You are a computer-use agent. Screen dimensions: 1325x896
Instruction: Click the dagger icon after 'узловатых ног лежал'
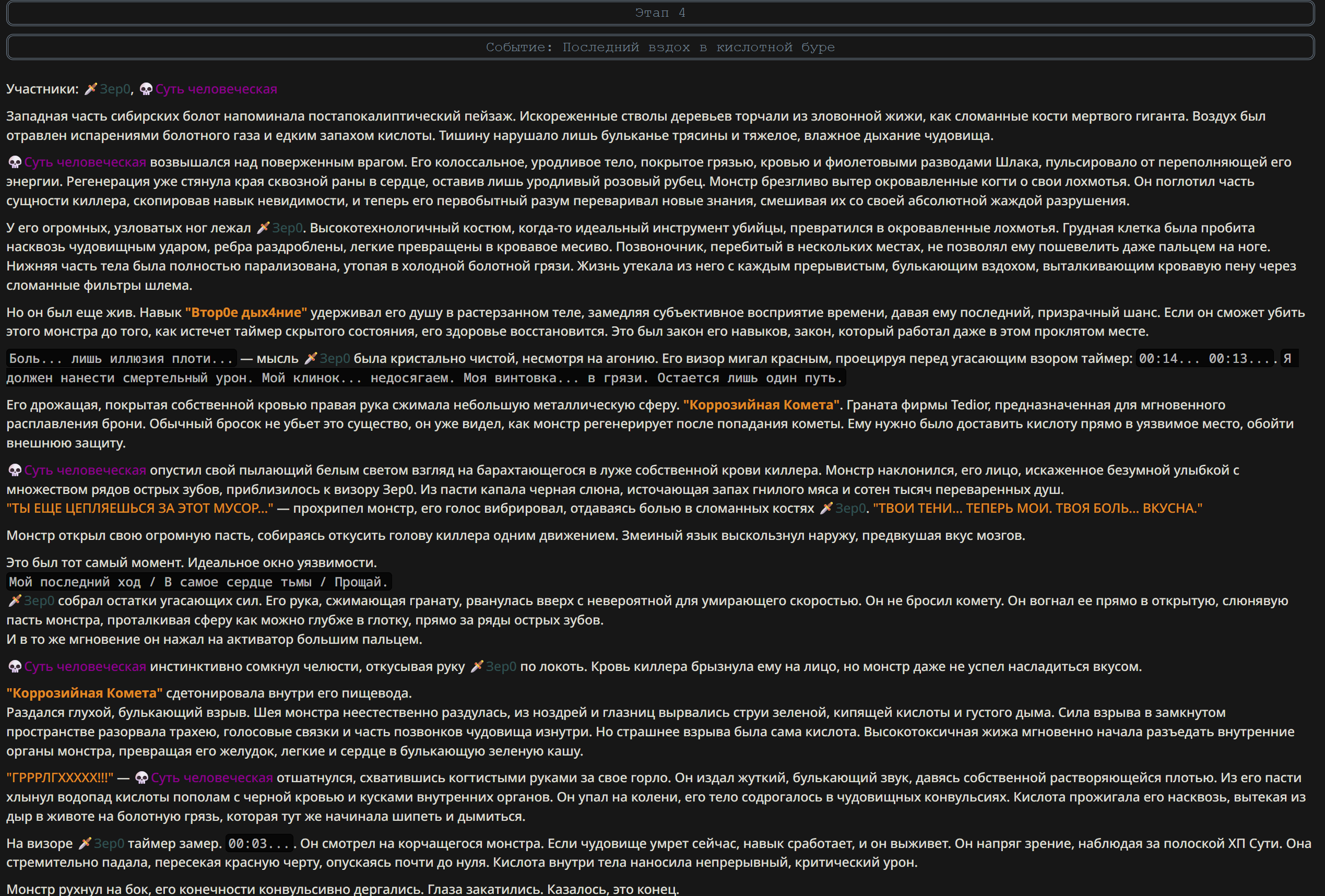pos(263,228)
